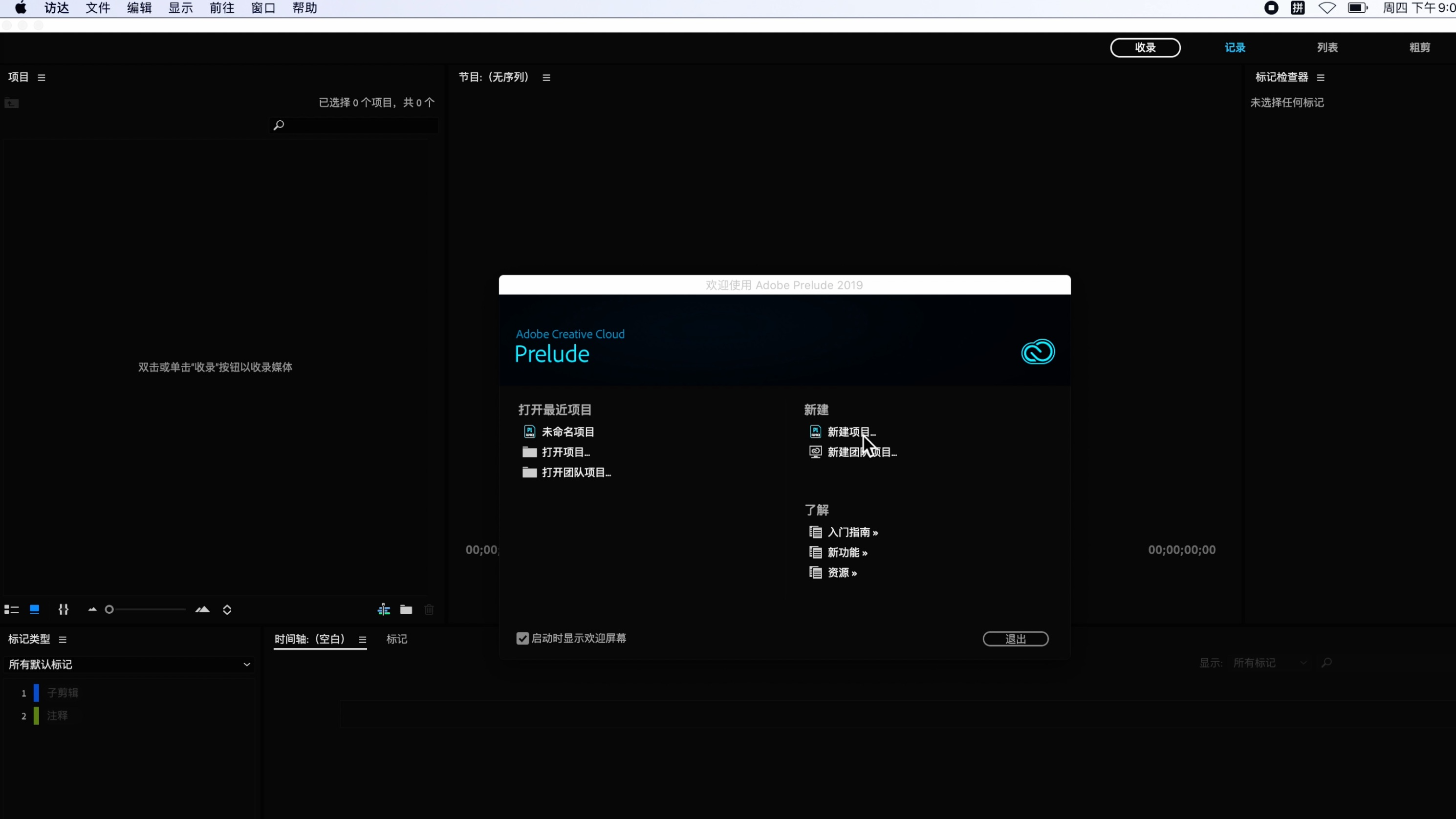Click the document icon beside 入门指南
Viewport: 1456px width, 819px height.
[816, 532]
